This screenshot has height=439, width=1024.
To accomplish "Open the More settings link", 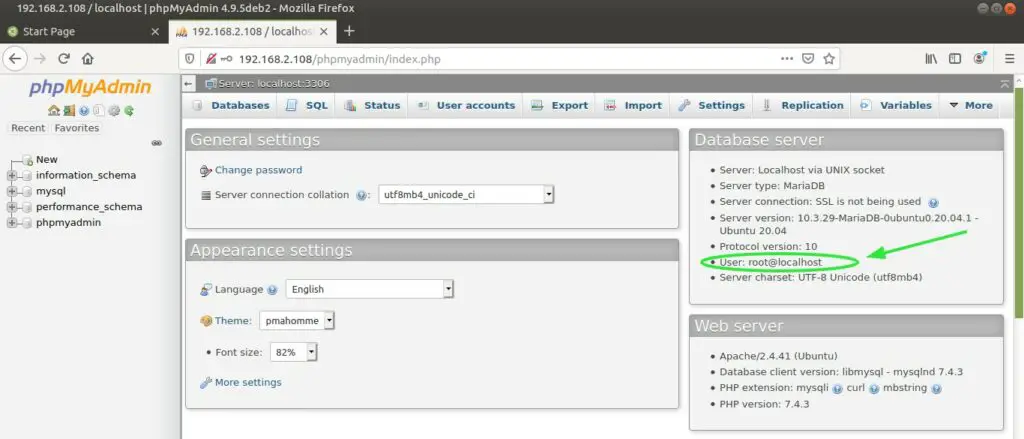I will tap(247, 382).
